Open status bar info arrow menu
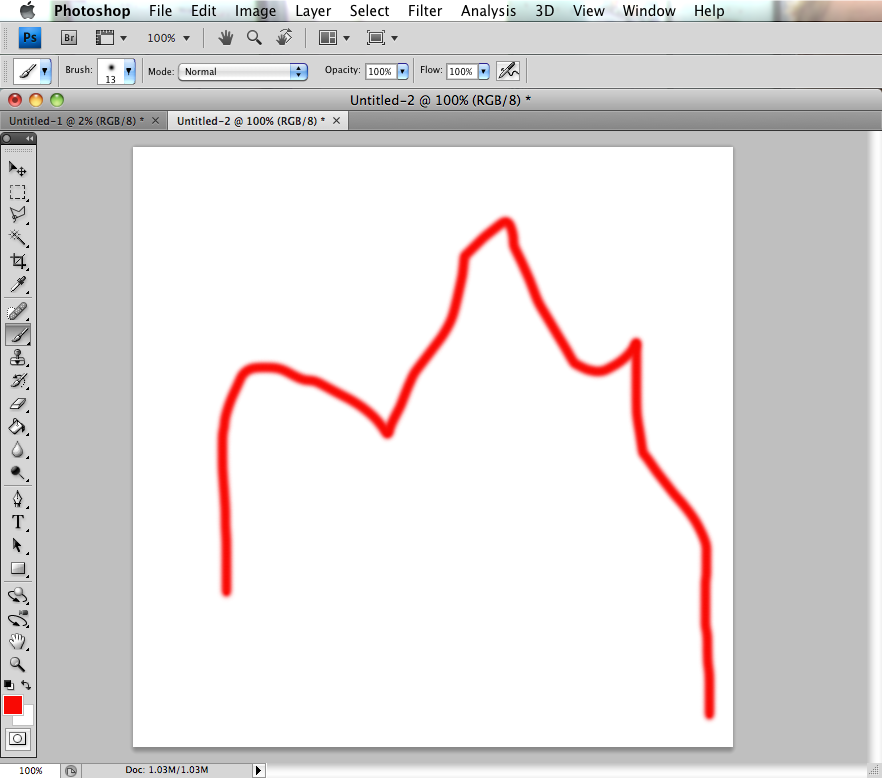 (x=258, y=770)
